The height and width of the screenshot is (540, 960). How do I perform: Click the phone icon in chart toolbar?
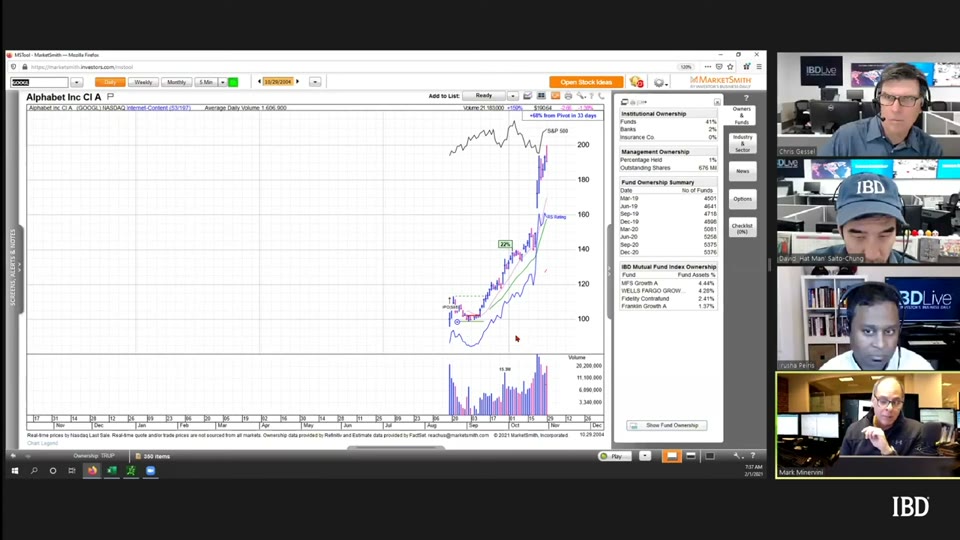[x=601, y=96]
